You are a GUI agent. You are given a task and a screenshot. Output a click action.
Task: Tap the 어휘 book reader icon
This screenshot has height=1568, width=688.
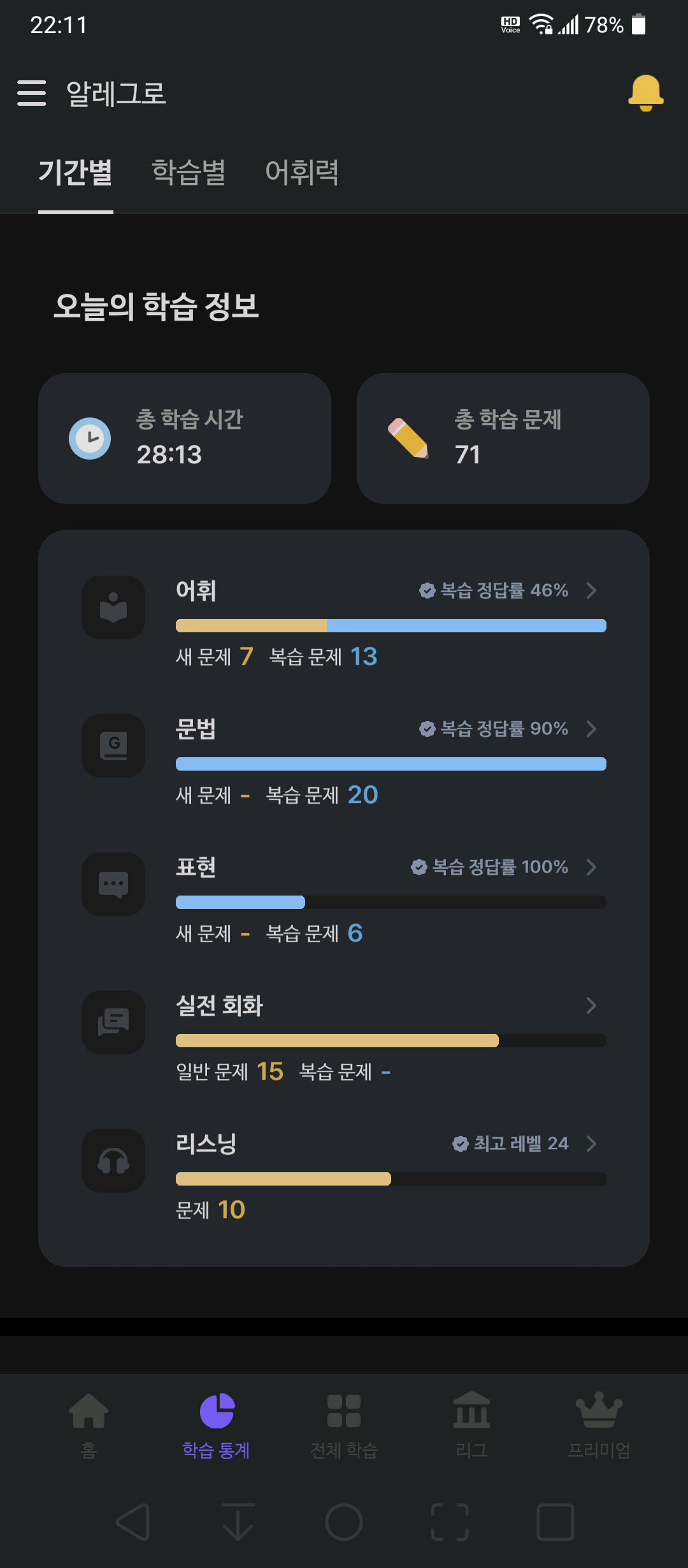[x=113, y=607]
